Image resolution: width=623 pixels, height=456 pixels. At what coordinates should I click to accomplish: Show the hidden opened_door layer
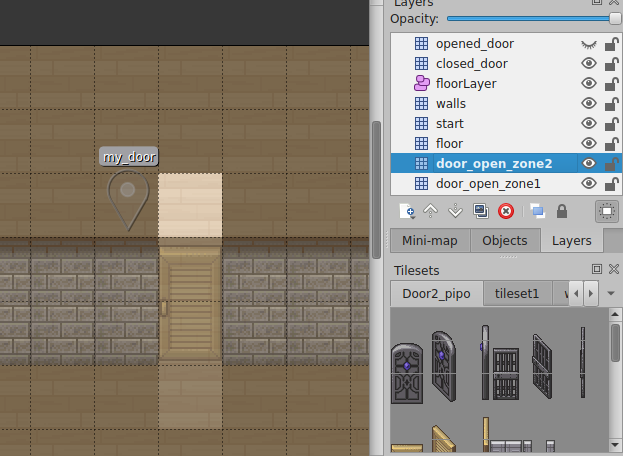[x=589, y=44]
